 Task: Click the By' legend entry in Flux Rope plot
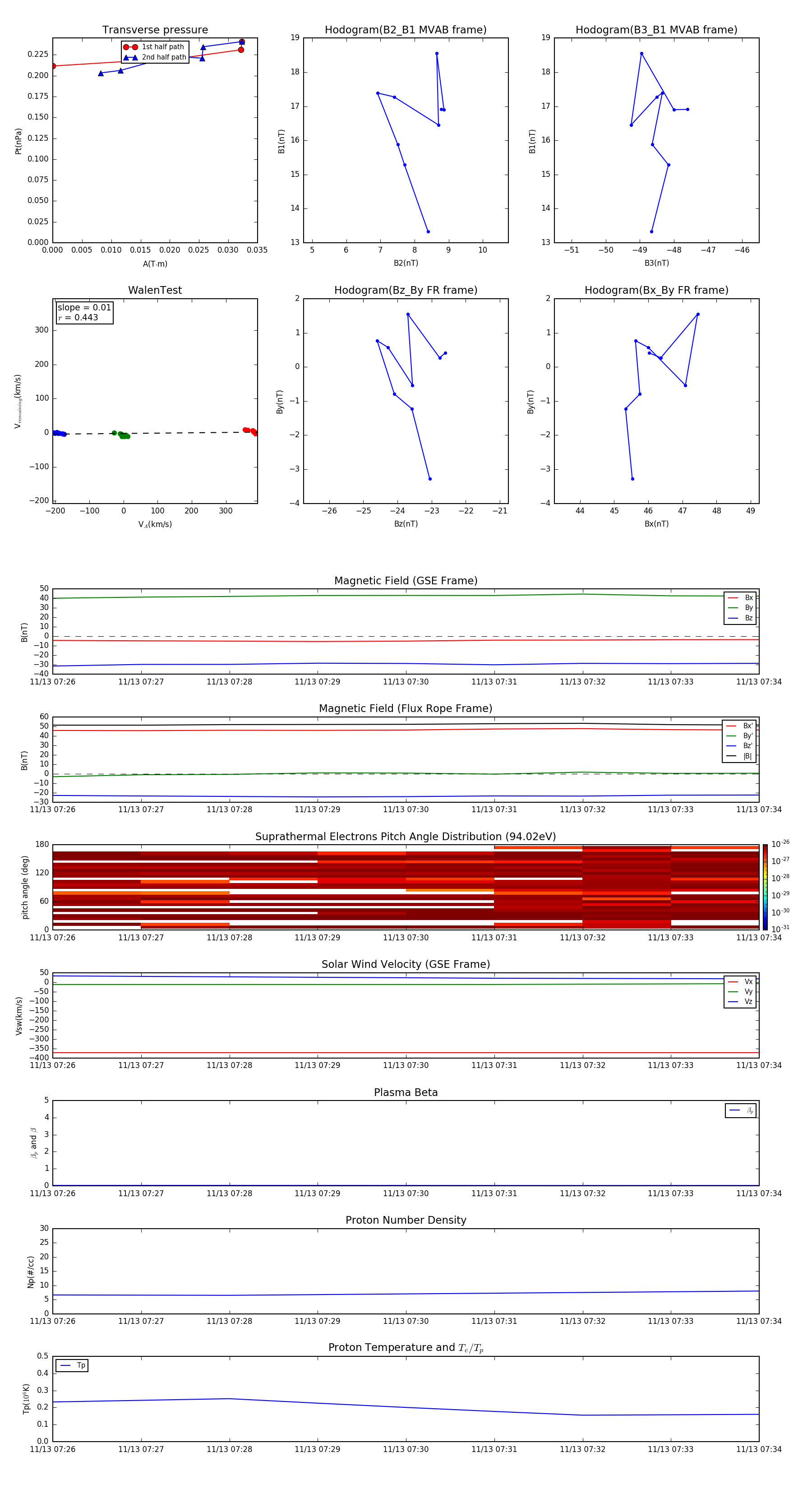[740, 736]
